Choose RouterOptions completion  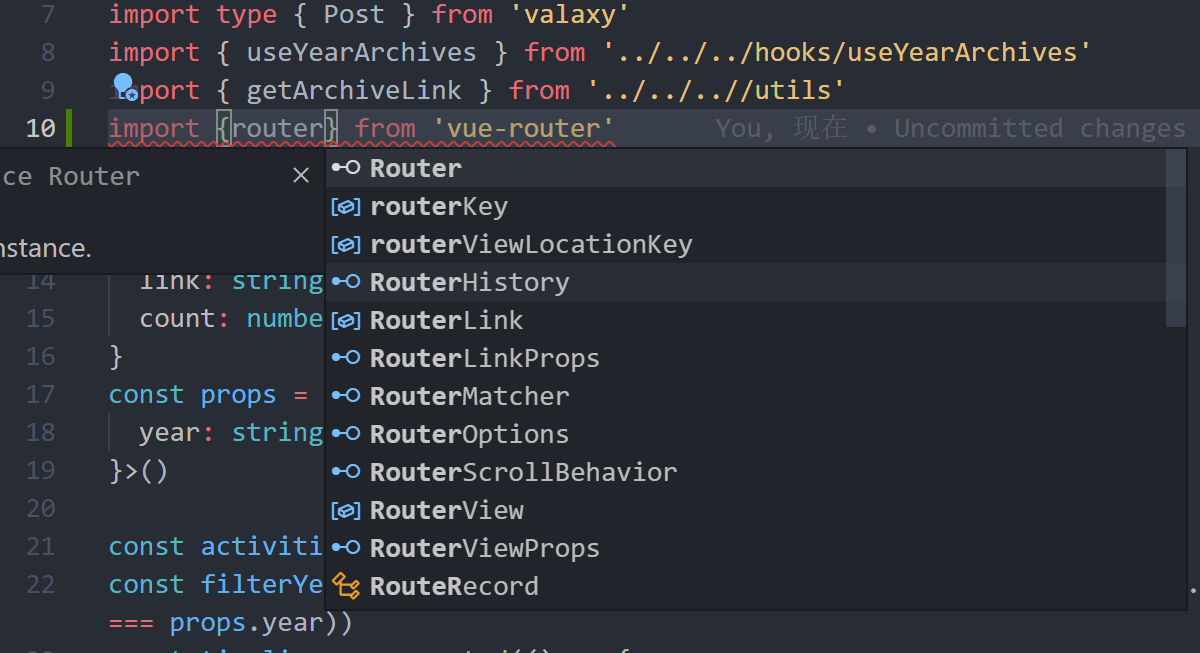[x=747, y=434]
